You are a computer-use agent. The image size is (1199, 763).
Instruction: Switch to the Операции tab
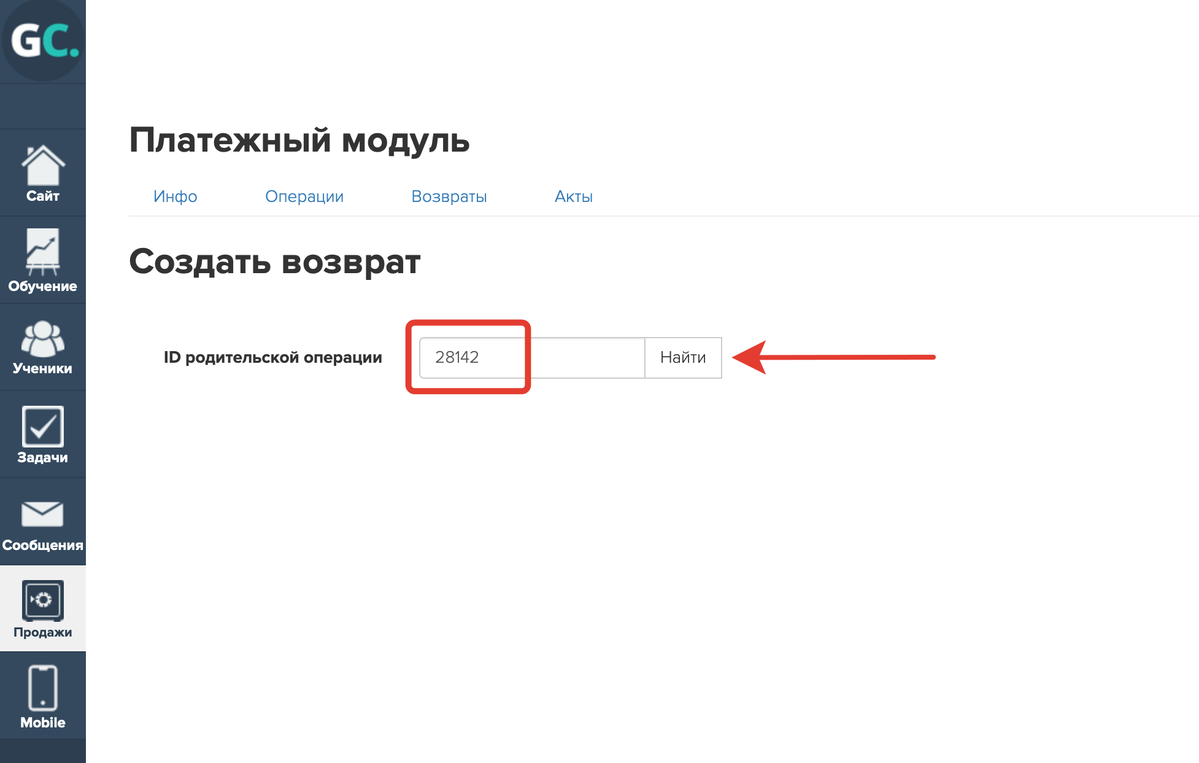[x=304, y=196]
